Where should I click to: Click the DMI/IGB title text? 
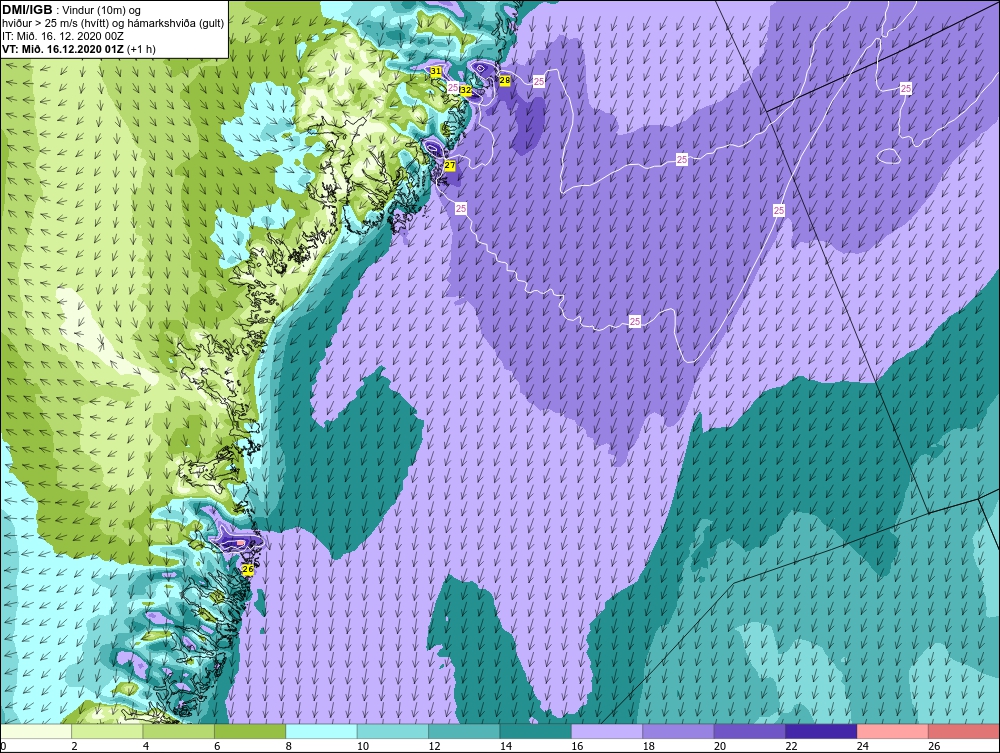pos(27,10)
